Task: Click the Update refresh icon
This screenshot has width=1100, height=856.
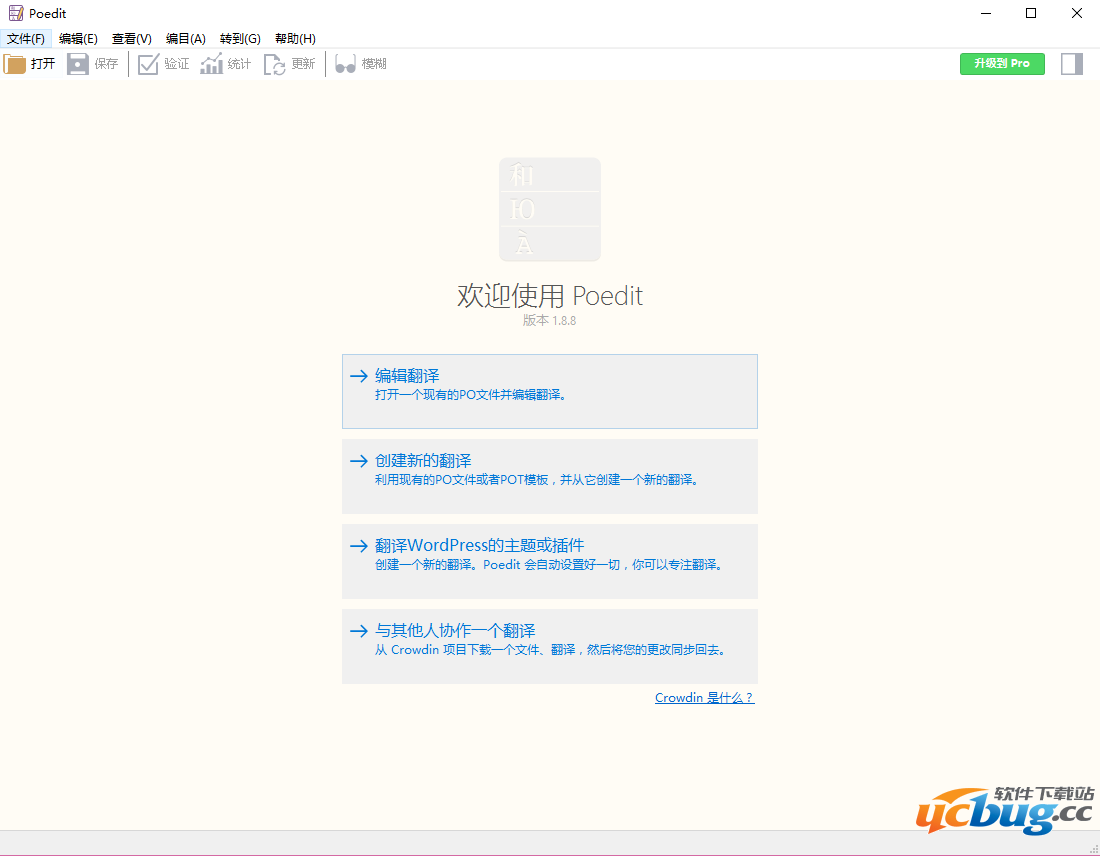Action: click(x=274, y=64)
